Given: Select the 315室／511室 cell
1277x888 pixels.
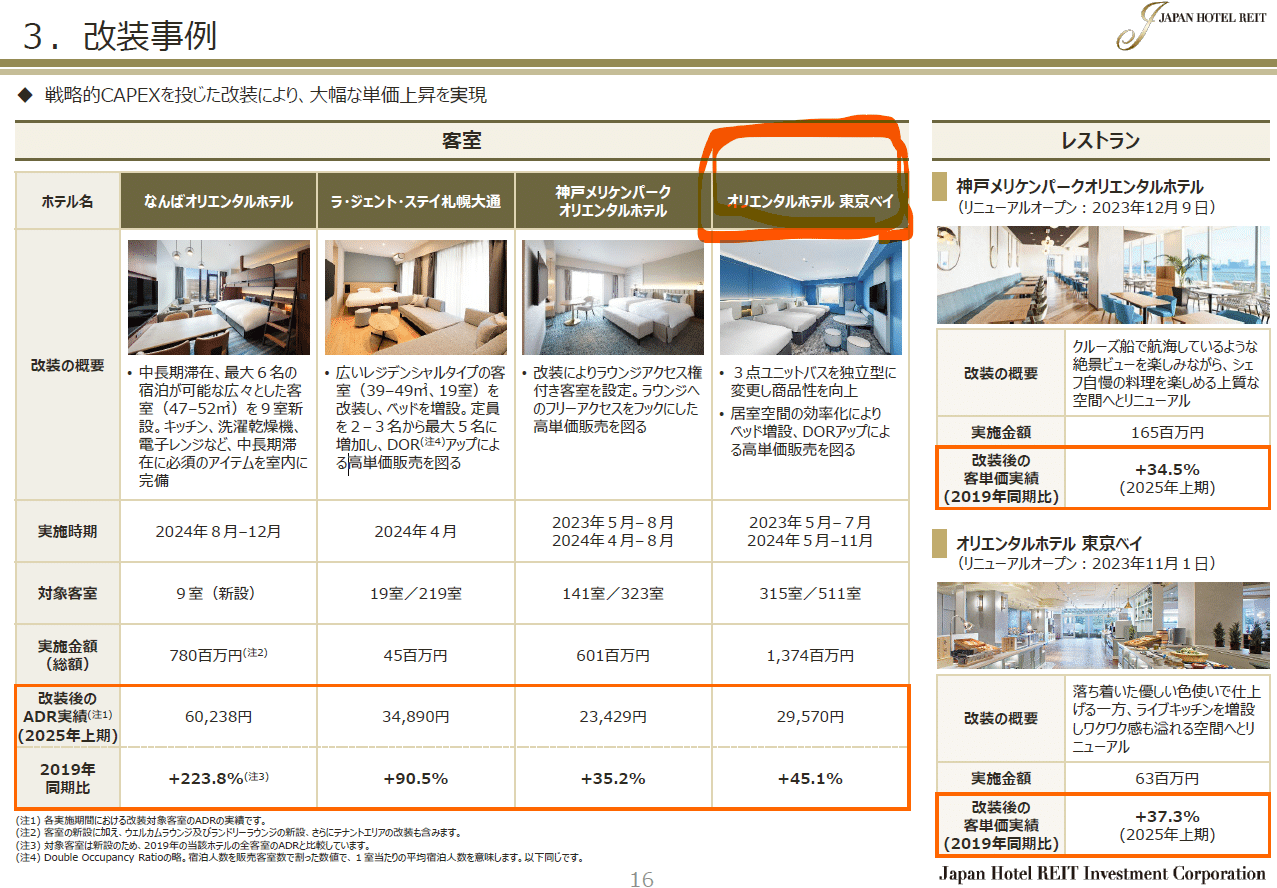Looking at the screenshot, I should pyautogui.click(x=811, y=593).
